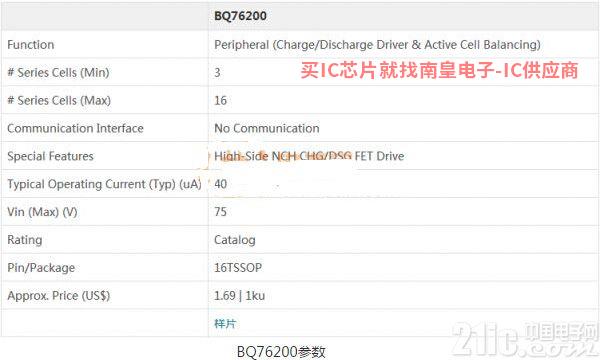
Task: Select the value 75 for Vin max
Action: [x=220, y=212]
